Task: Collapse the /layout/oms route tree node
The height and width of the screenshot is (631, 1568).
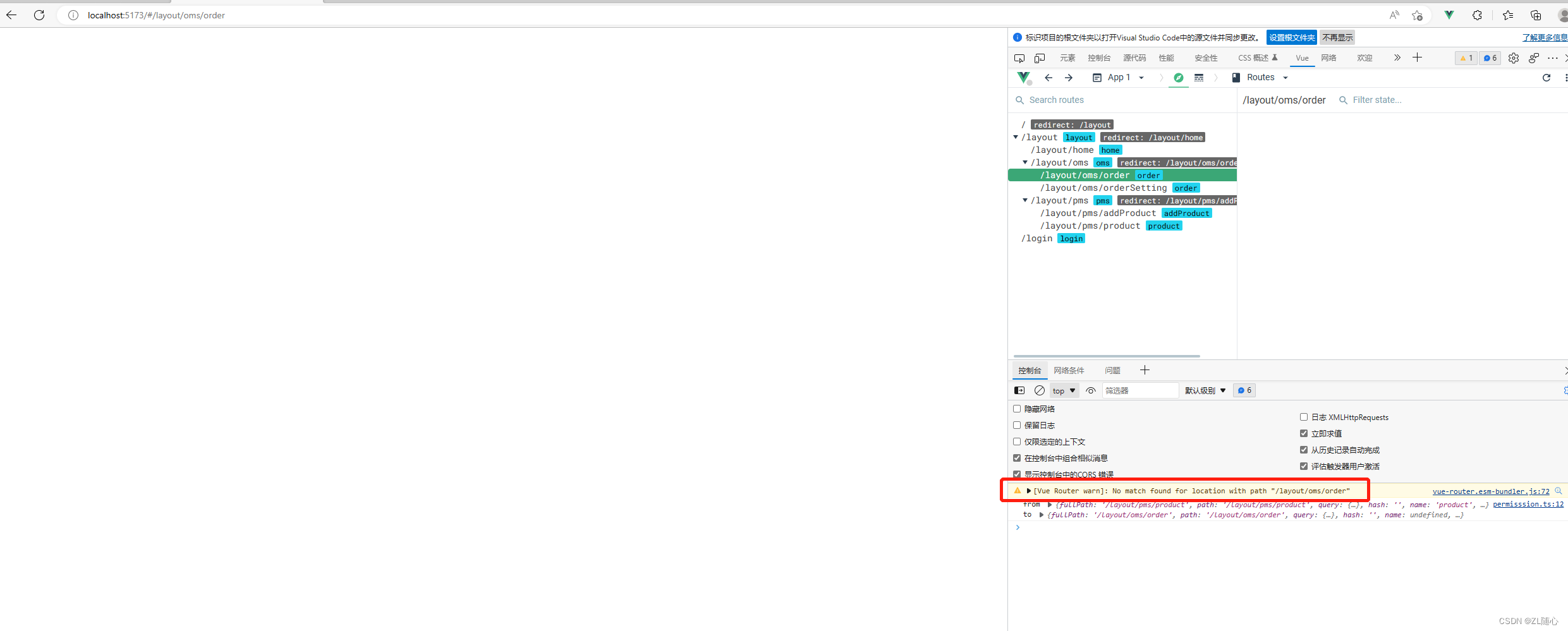Action: point(1025,162)
